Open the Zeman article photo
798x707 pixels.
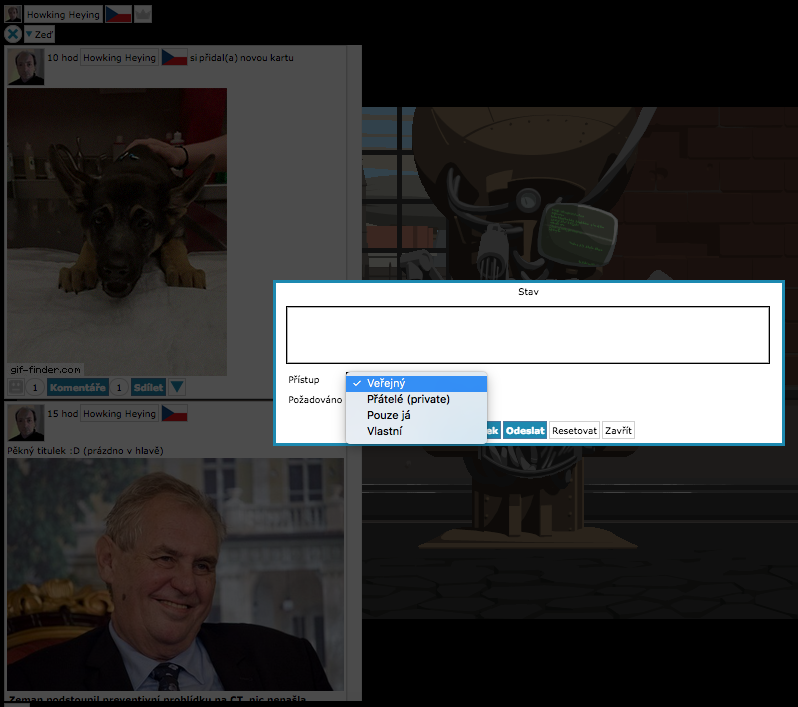[x=176, y=574]
